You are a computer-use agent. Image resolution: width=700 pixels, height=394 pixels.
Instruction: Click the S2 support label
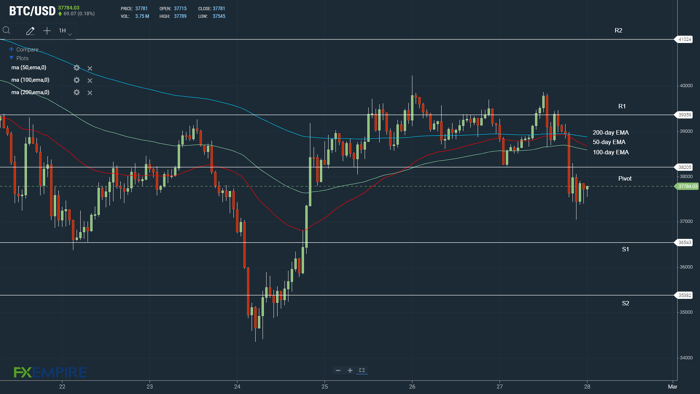(x=625, y=303)
